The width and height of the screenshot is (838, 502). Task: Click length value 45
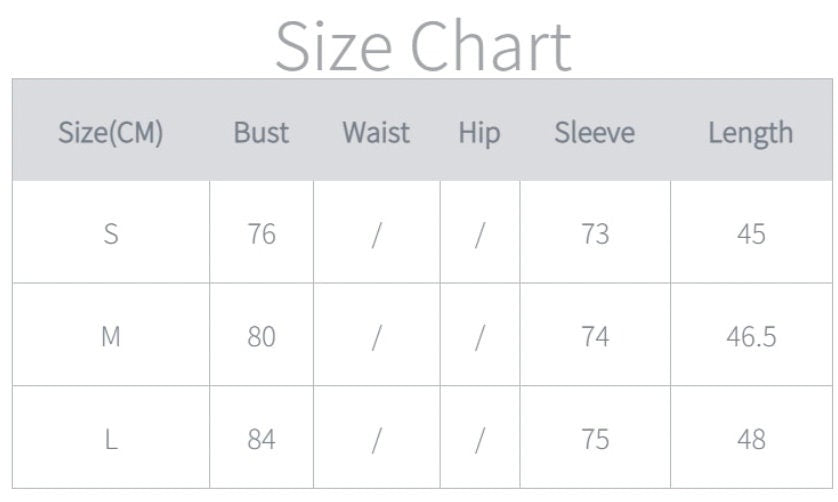[x=751, y=234]
